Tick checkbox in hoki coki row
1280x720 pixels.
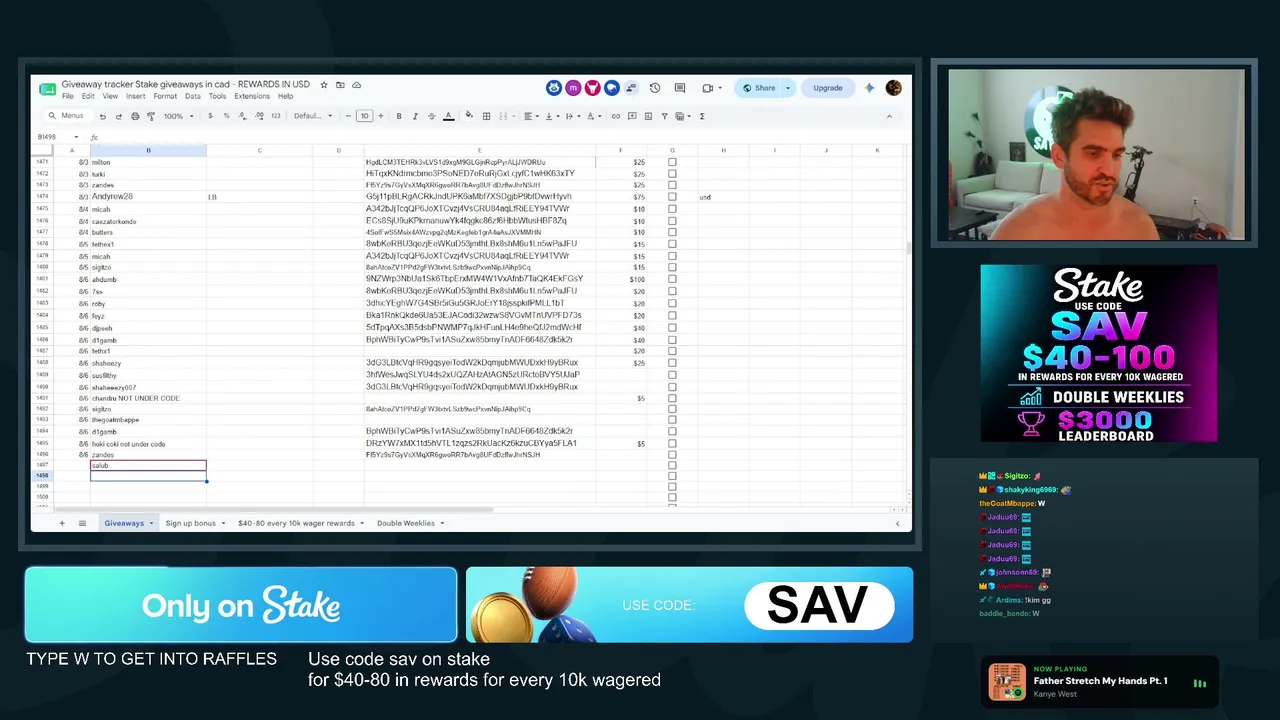672,443
